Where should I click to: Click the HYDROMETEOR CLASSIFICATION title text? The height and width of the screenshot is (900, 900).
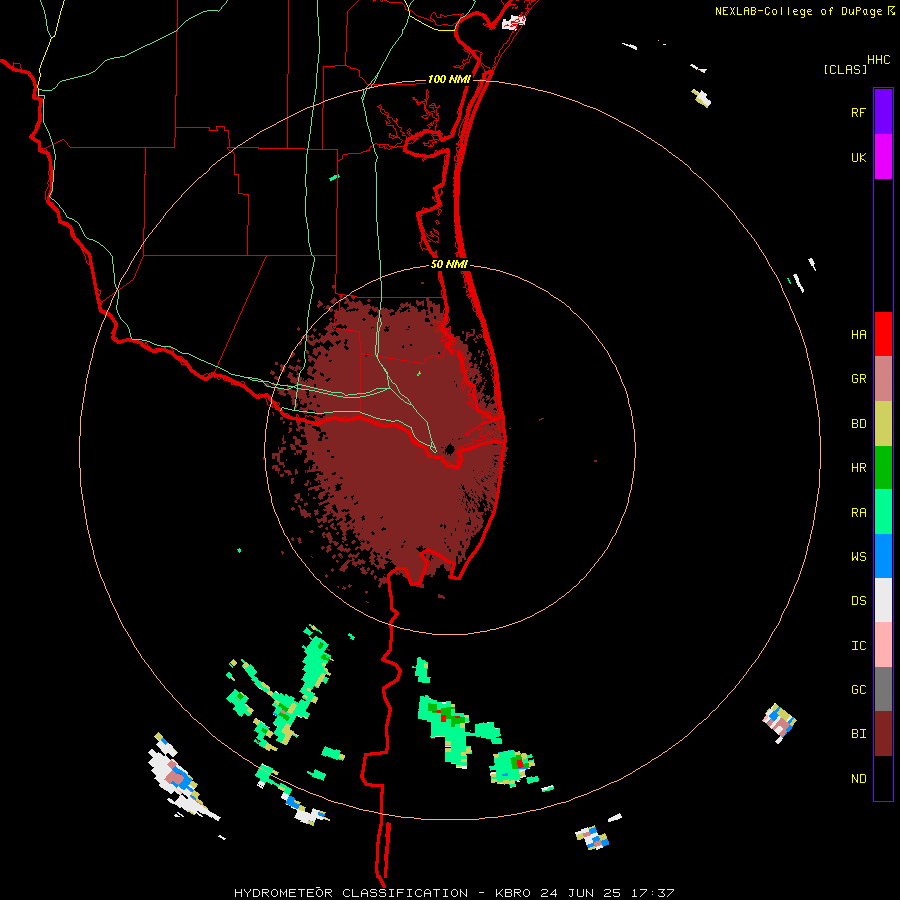(x=351, y=893)
